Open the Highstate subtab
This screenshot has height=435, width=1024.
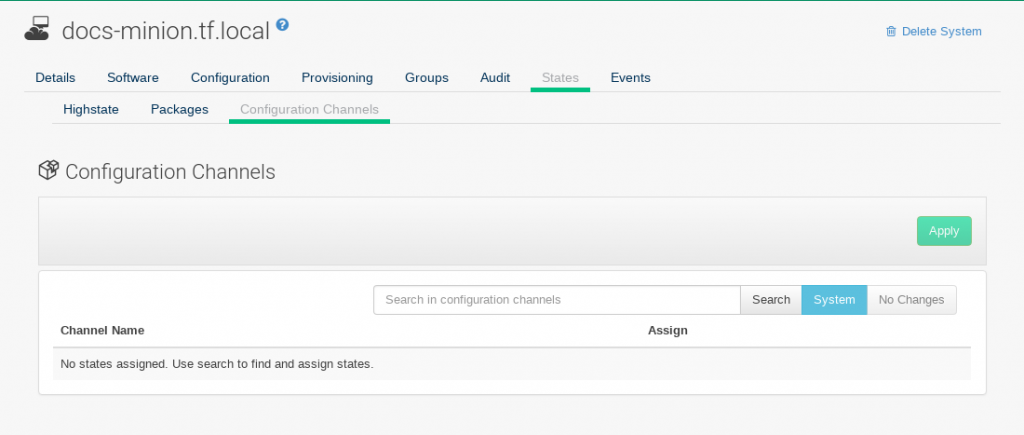(91, 109)
